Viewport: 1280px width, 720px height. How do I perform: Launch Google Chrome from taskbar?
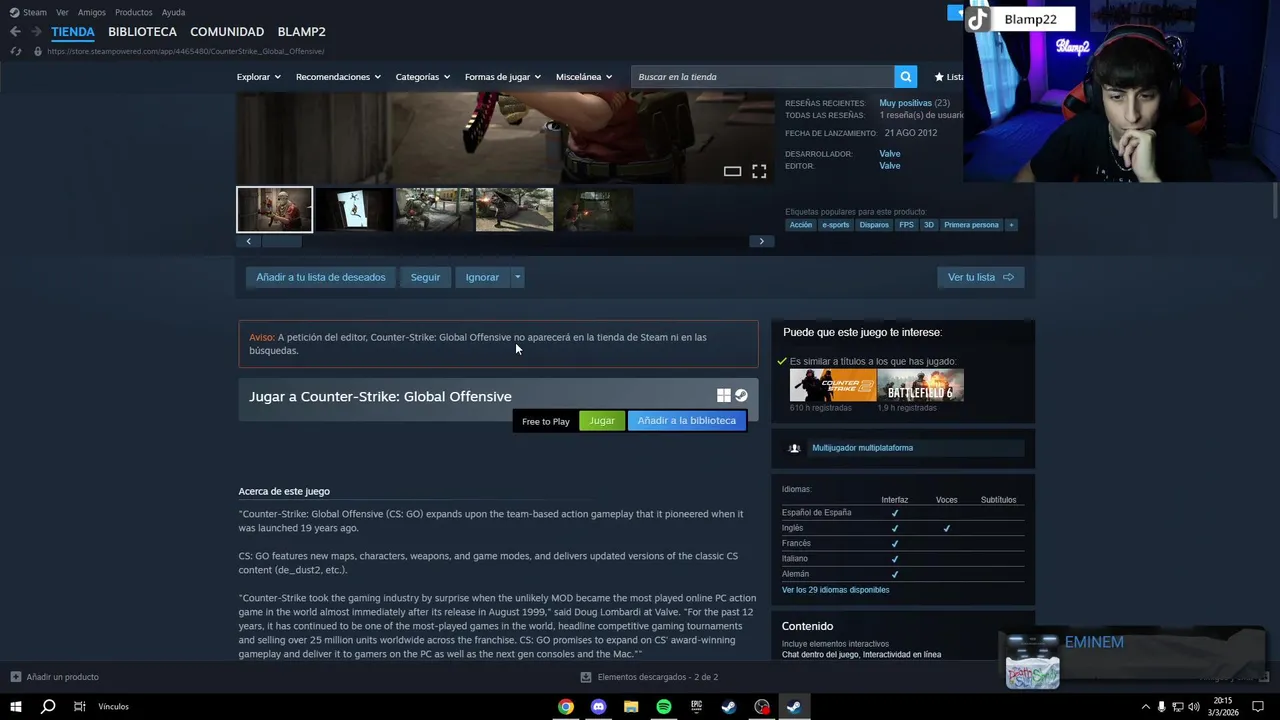566,707
